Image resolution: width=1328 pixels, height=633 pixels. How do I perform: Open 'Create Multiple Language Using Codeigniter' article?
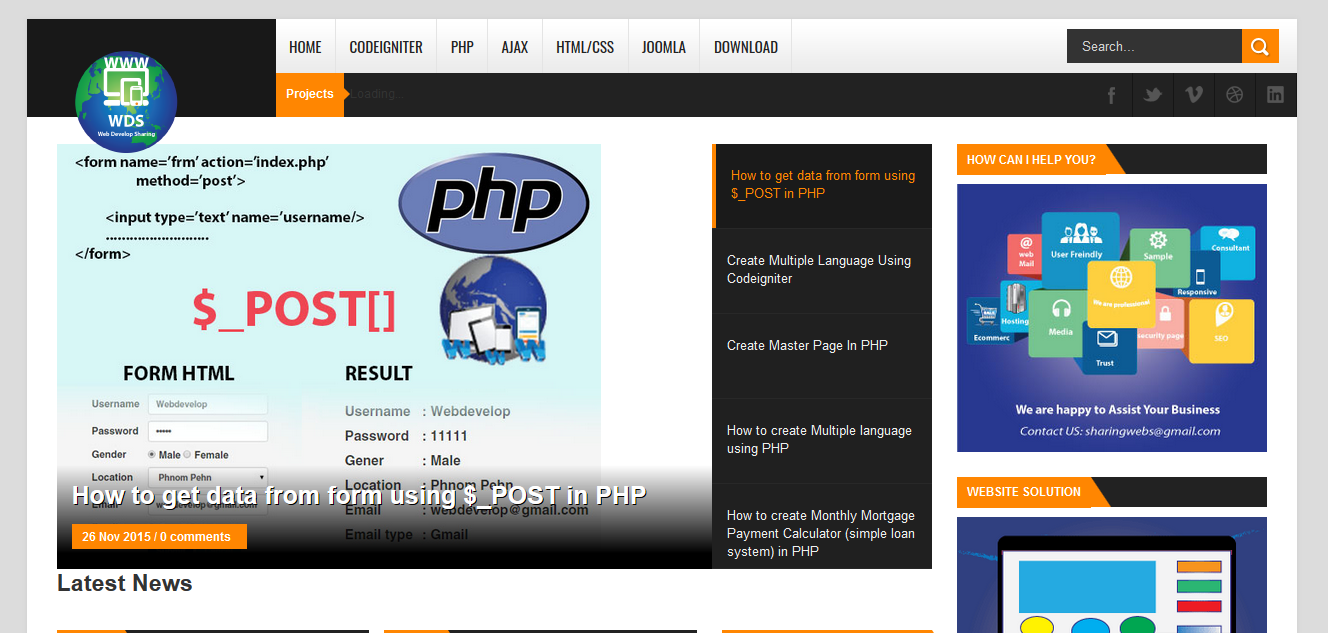pos(819,270)
